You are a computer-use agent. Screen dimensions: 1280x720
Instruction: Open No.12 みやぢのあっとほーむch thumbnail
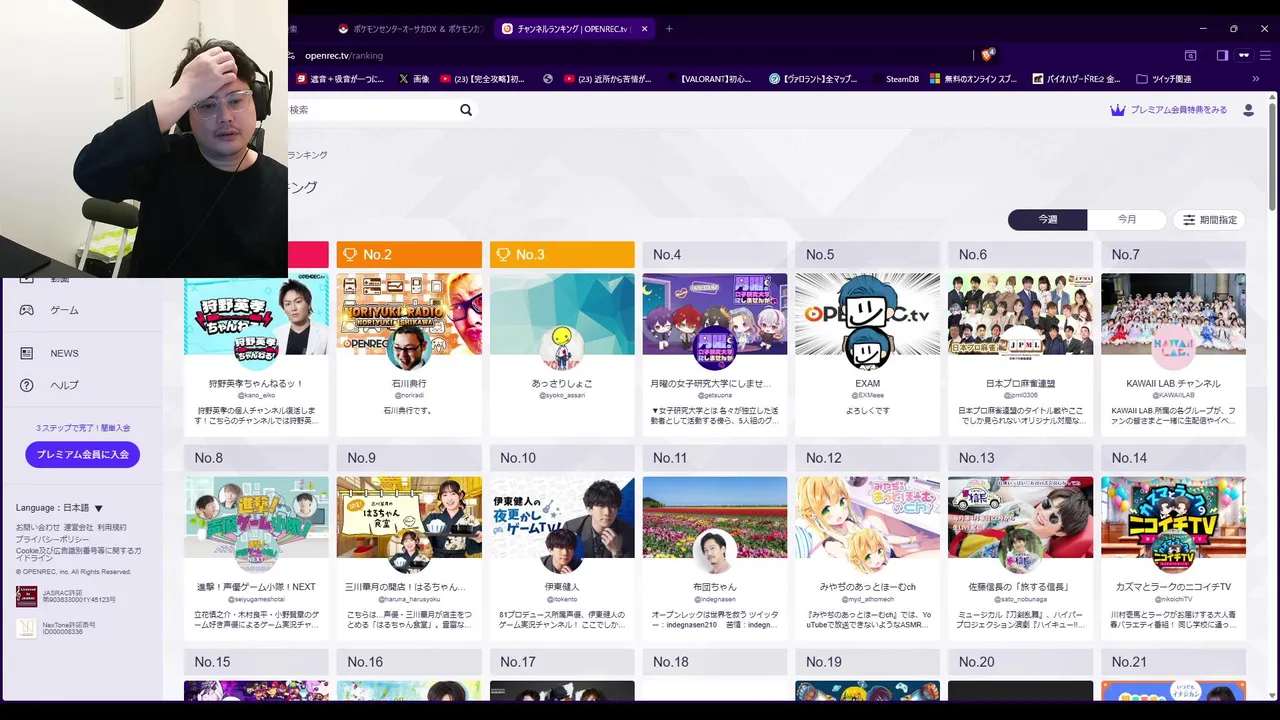[x=868, y=517]
